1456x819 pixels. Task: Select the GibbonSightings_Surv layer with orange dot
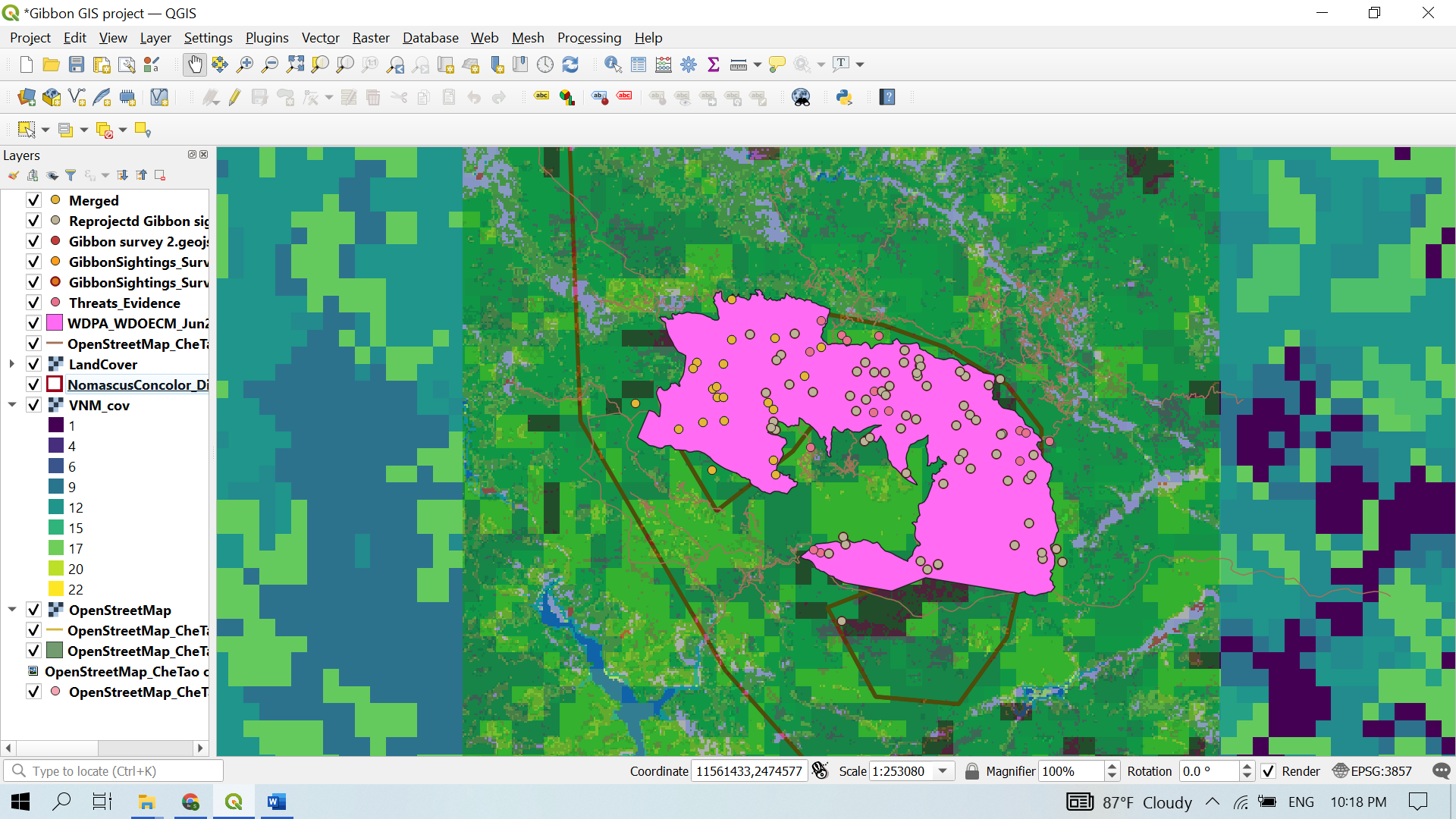(138, 262)
